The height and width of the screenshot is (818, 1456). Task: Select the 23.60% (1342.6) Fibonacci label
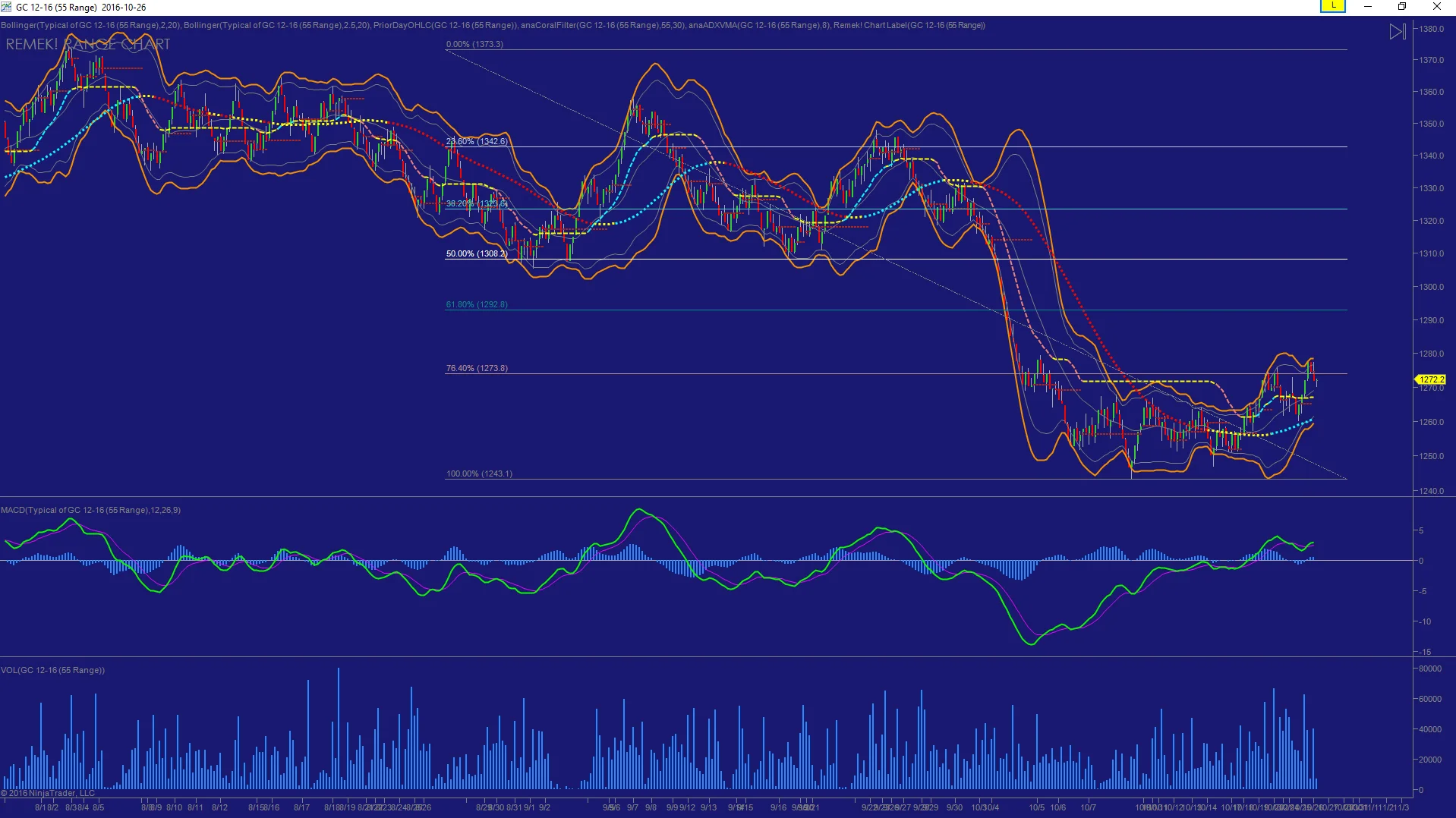[477, 141]
